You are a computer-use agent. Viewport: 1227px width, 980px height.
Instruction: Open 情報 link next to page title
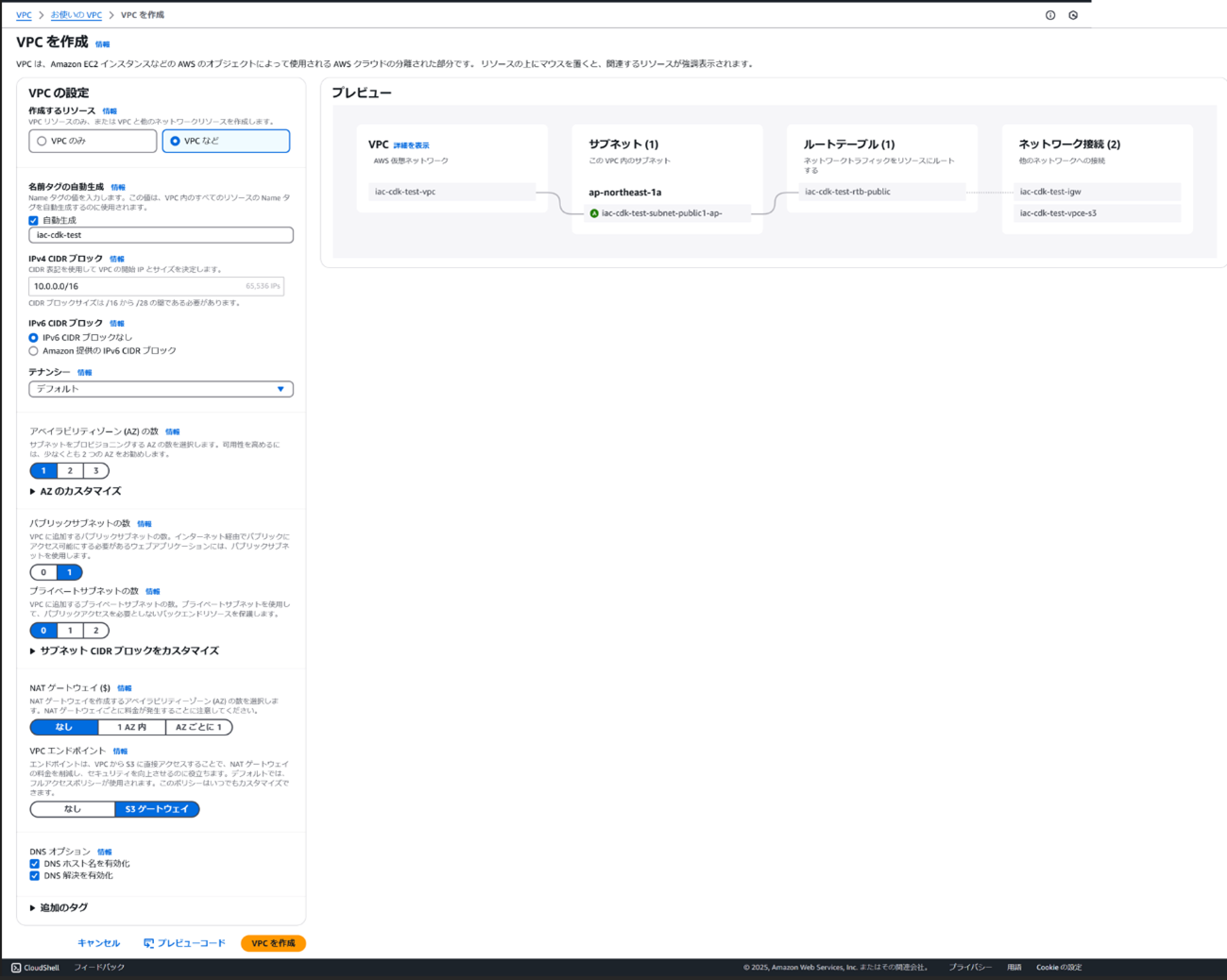(102, 44)
